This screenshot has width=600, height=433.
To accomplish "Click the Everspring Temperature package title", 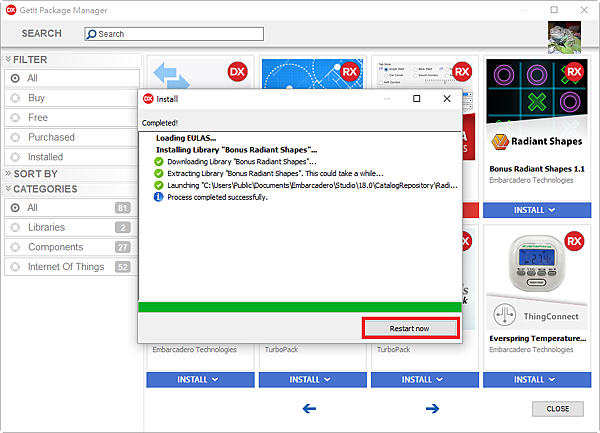I will point(538,339).
